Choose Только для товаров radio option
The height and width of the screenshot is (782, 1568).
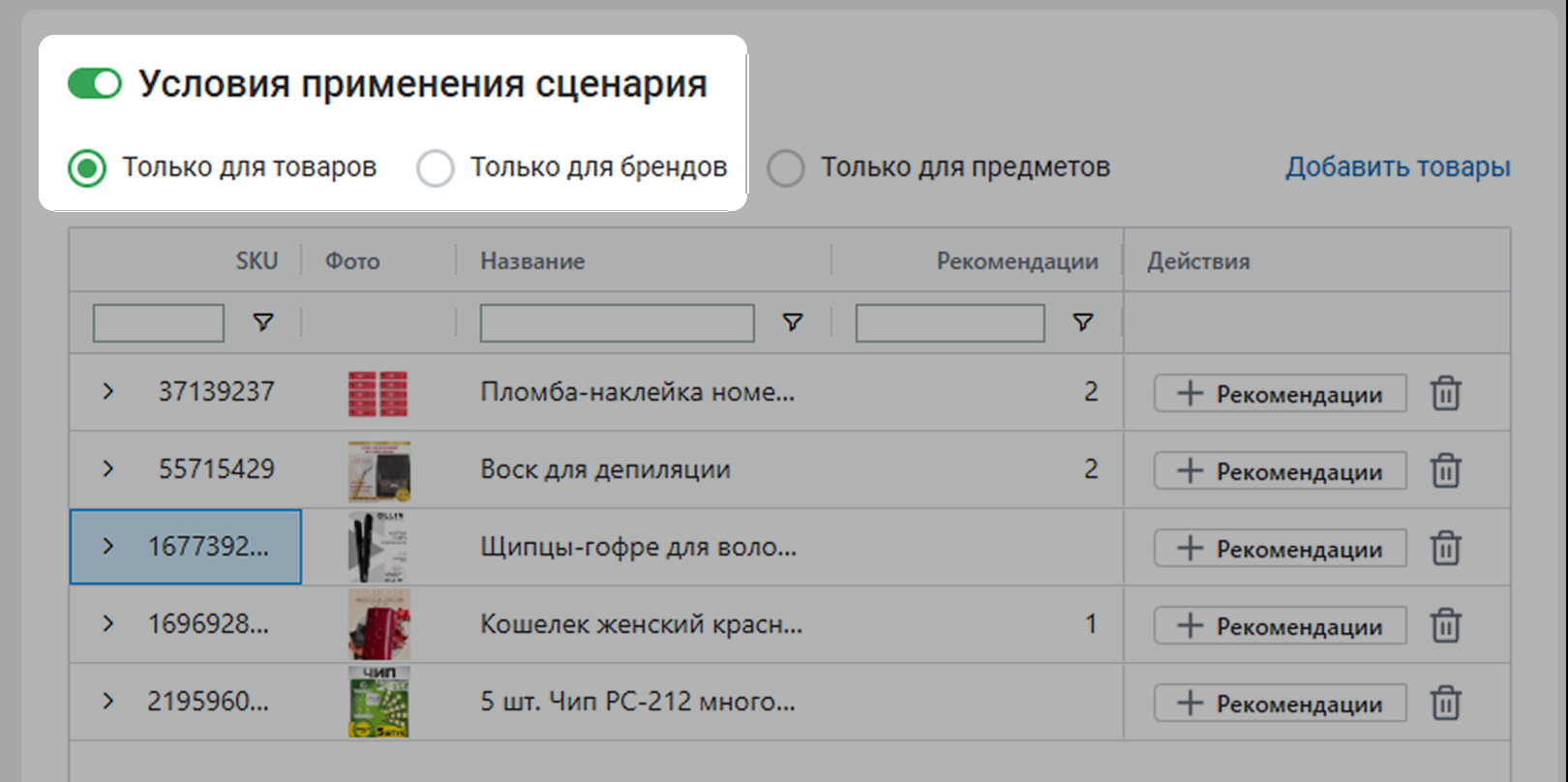pos(87,168)
